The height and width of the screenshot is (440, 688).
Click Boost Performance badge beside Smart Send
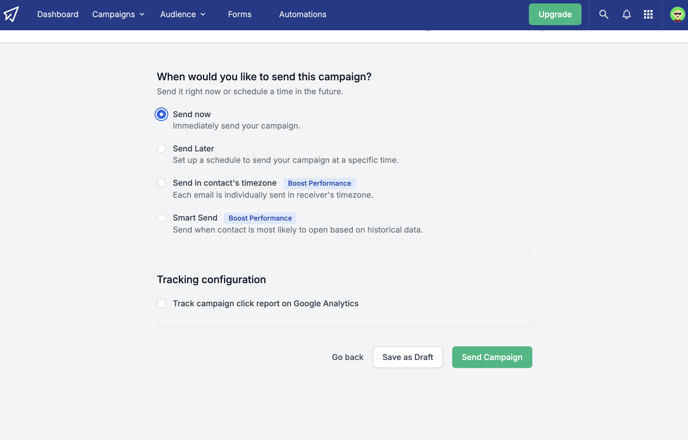click(260, 218)
